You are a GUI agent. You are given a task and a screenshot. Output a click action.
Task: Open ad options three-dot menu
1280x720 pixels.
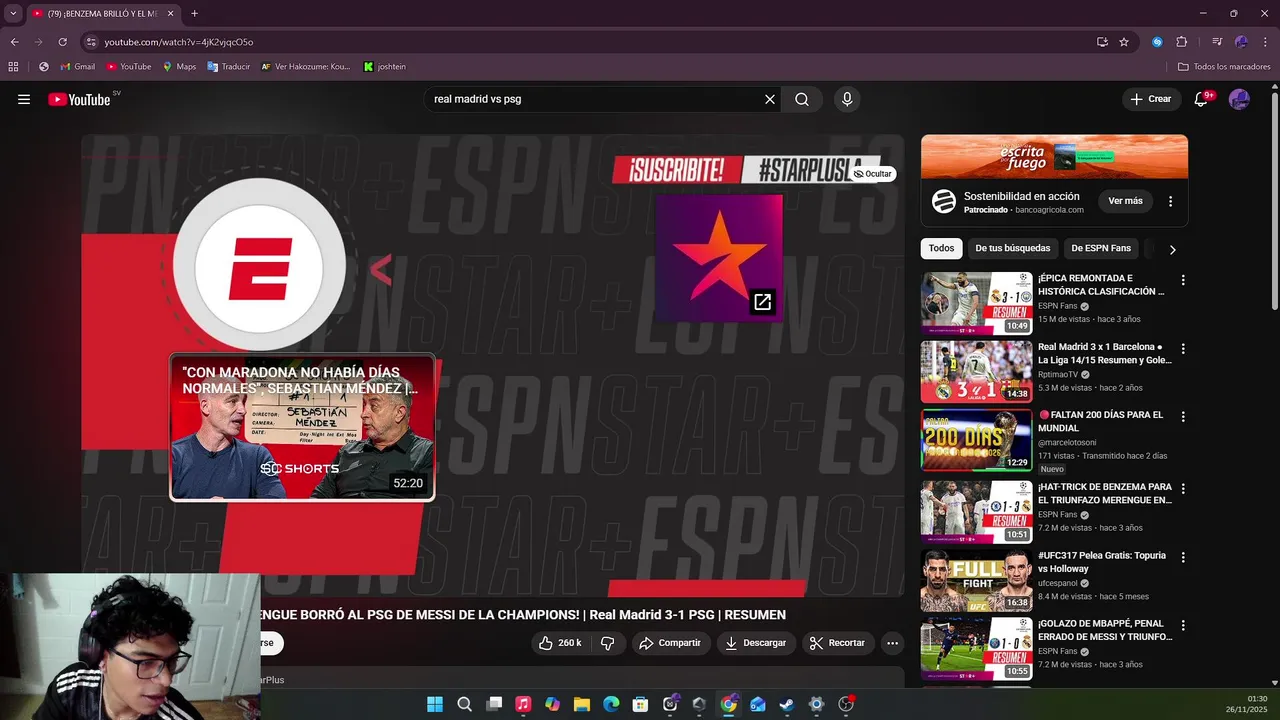click(x=1170, y=201)
